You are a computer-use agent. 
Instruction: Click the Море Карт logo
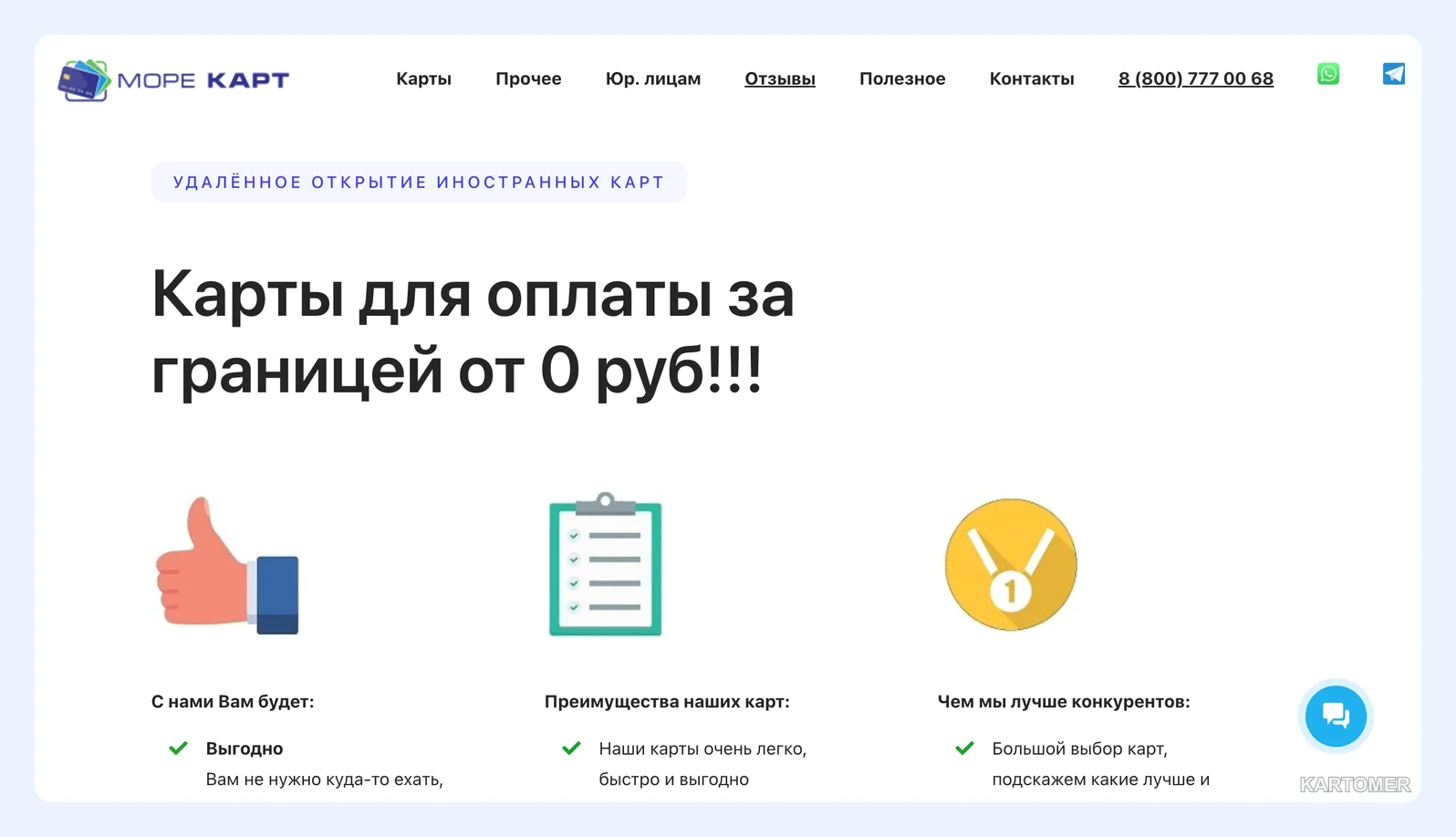(173, 80)
